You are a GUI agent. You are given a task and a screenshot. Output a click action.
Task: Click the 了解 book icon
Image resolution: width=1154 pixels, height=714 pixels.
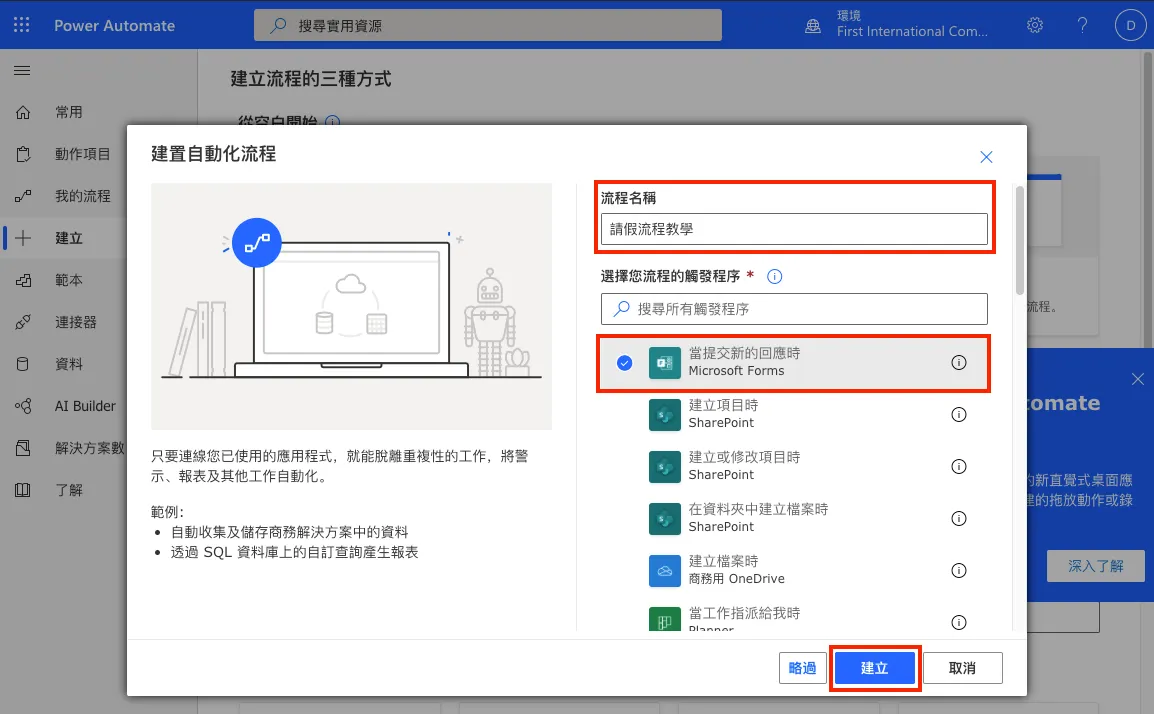(x=23, y=490)
